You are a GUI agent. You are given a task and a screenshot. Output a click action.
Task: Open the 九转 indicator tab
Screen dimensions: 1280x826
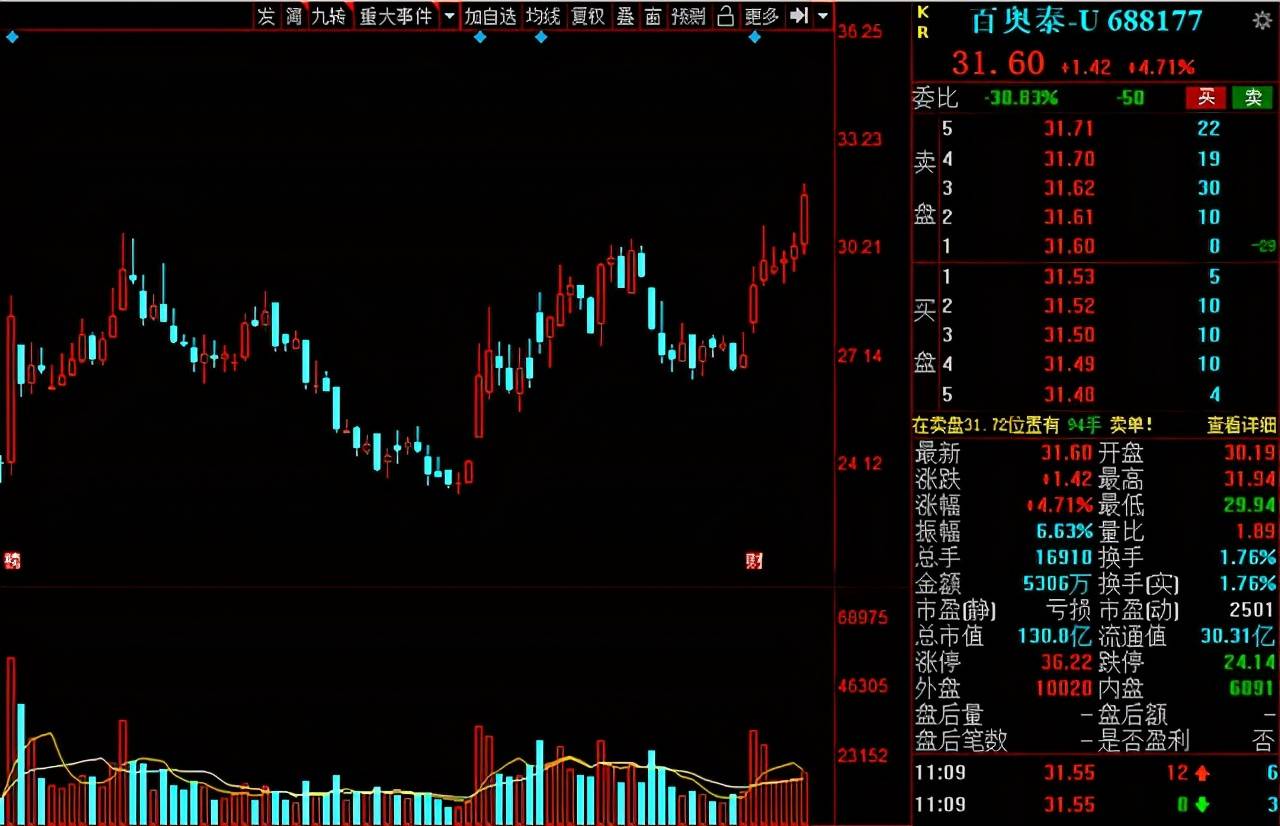click(x=328, y=16)
